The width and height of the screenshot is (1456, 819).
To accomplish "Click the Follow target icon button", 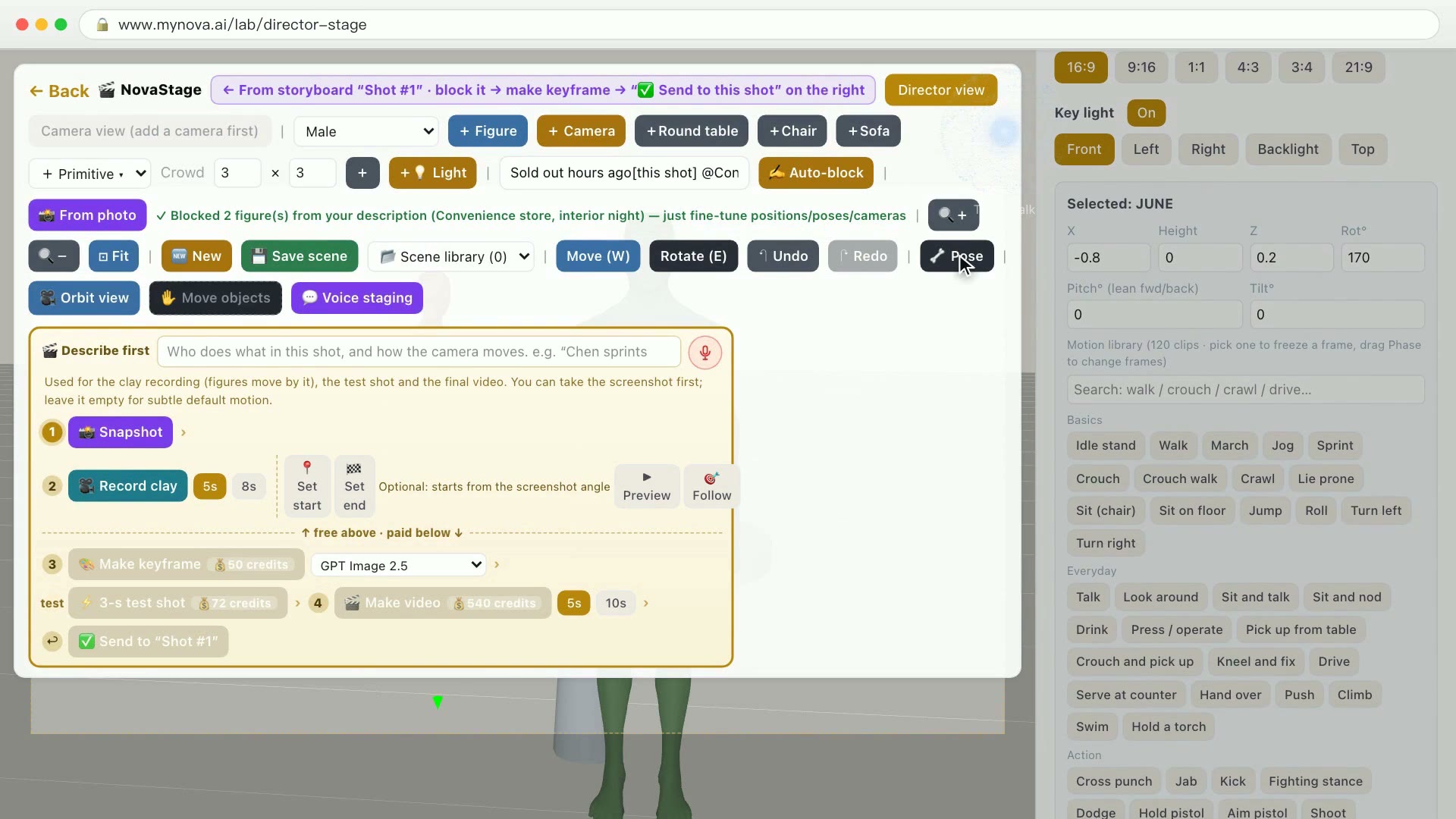I will pyautogui.click(x=711, y=486).
